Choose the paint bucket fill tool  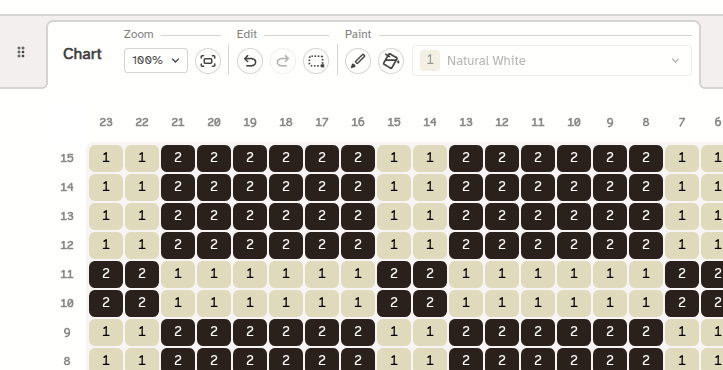click(391, 61)
